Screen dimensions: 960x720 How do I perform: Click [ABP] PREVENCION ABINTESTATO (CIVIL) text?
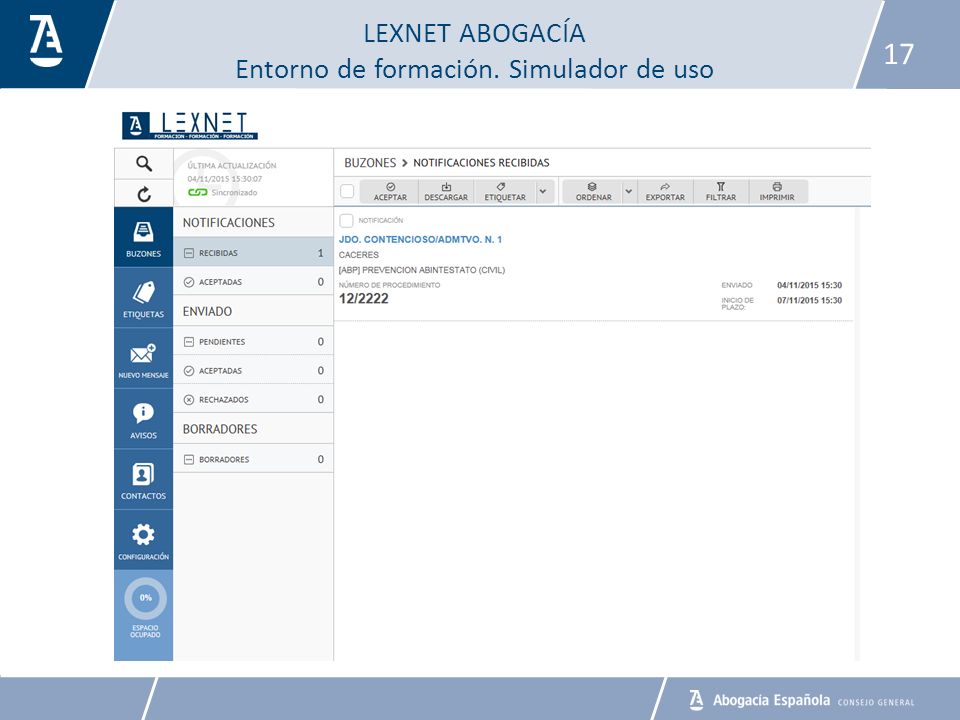point(422,270)
